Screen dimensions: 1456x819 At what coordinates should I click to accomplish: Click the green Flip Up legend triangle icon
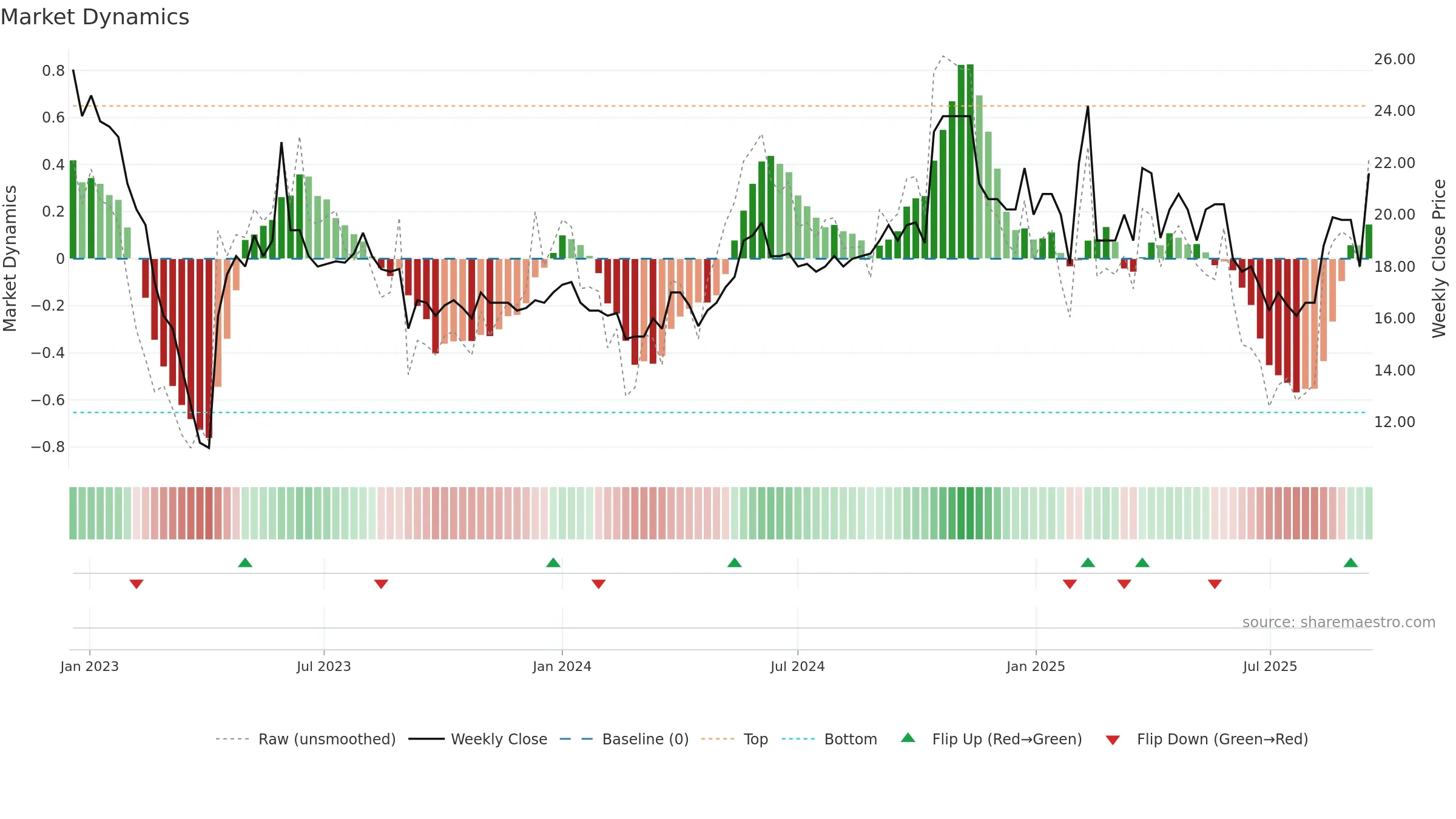tap(908, 738)
